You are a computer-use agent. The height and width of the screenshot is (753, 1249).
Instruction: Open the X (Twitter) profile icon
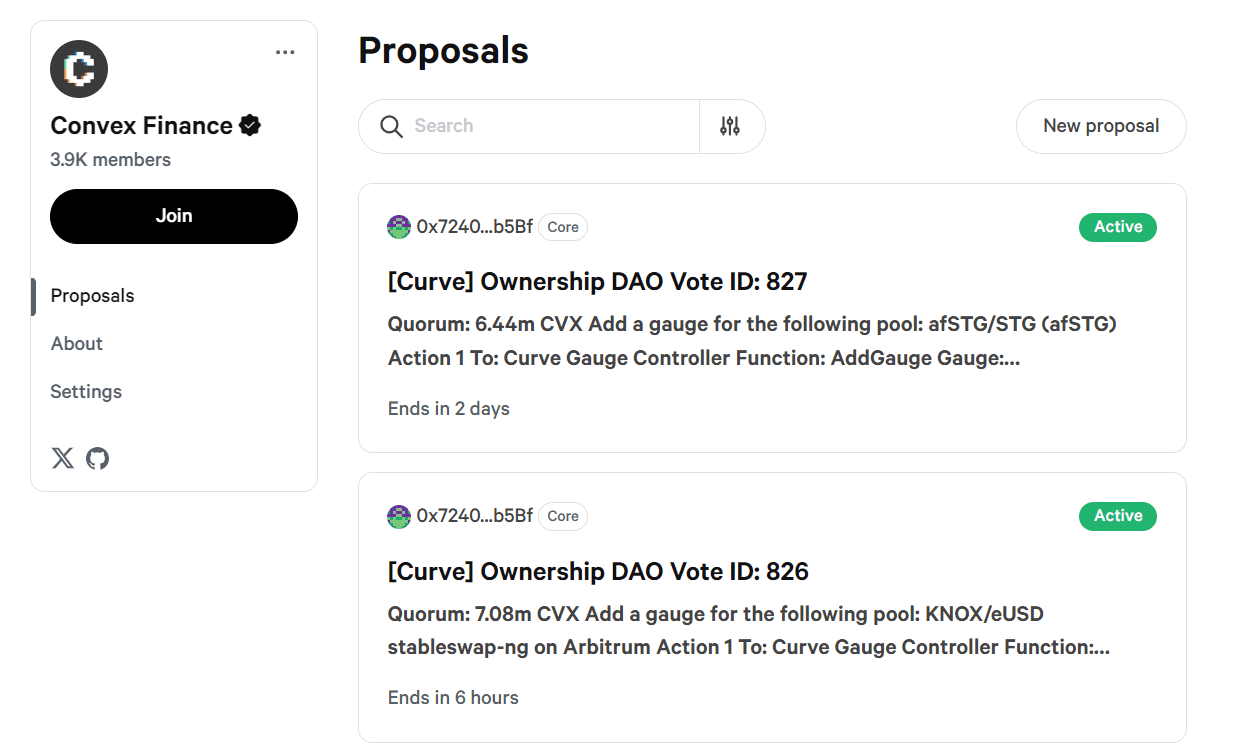[63, 459]
